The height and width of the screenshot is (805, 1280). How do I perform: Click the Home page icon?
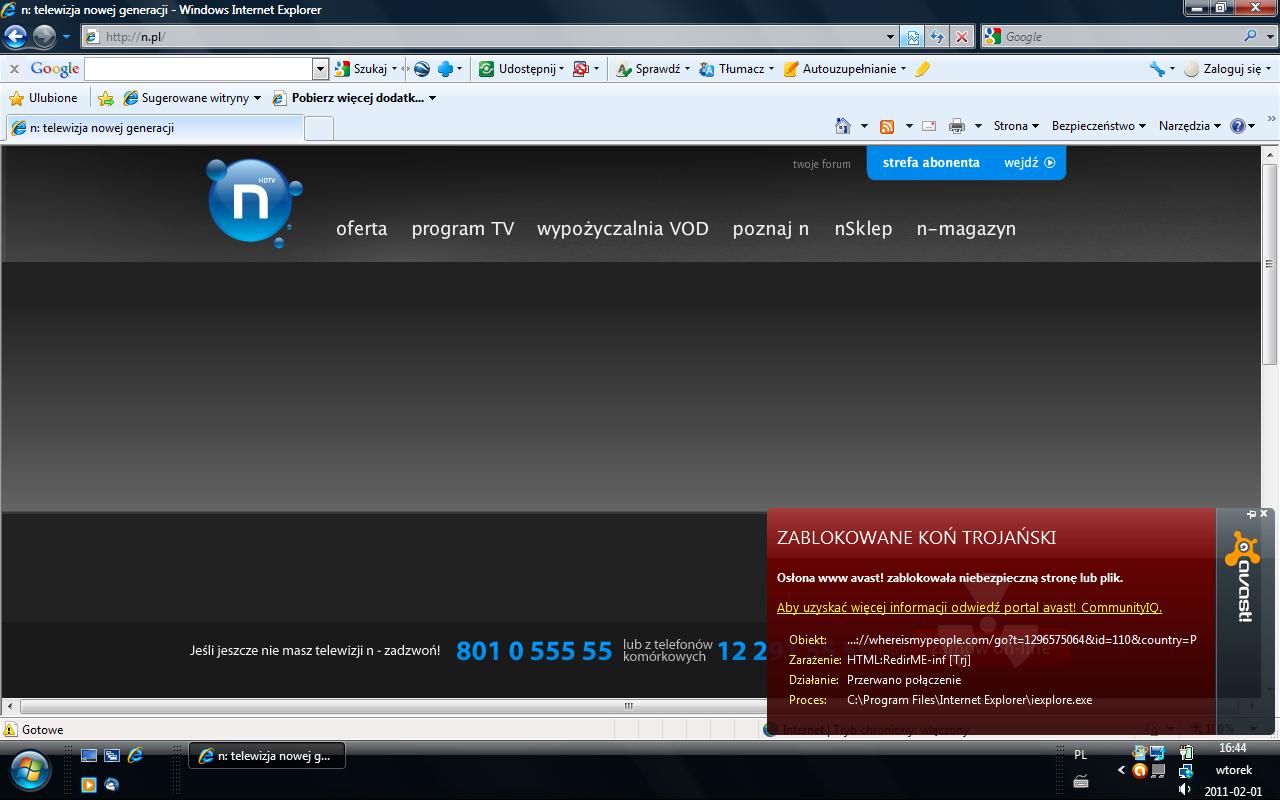pyautogui.click(x=843, y=126)
